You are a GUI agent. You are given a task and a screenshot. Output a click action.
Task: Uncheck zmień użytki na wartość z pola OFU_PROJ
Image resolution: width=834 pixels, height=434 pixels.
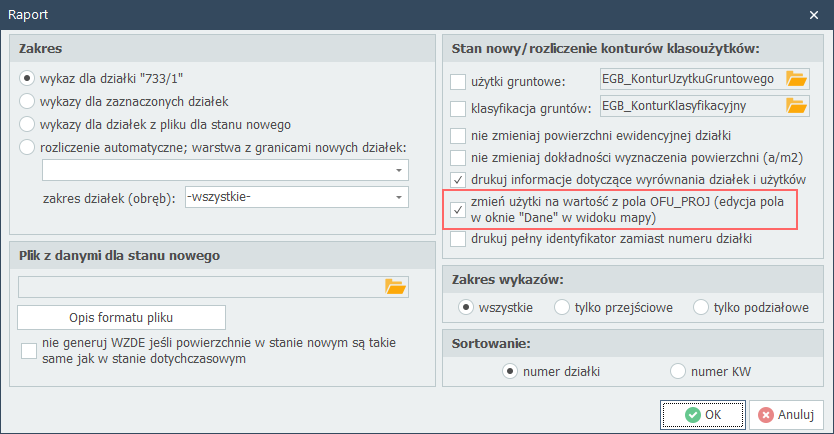pos(458,210)
